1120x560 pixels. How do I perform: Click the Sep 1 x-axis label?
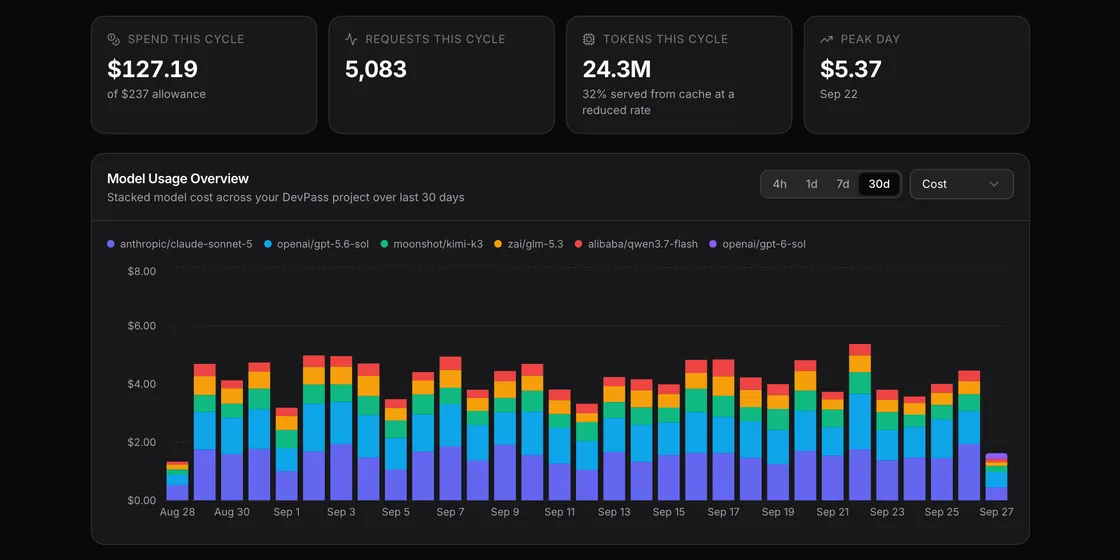click(286, 512)
